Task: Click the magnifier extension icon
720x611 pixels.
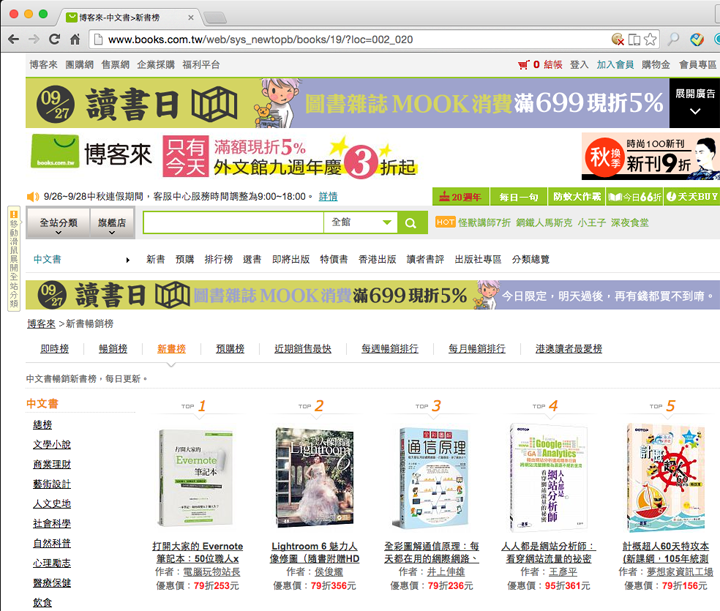Action: coord(673,39)
